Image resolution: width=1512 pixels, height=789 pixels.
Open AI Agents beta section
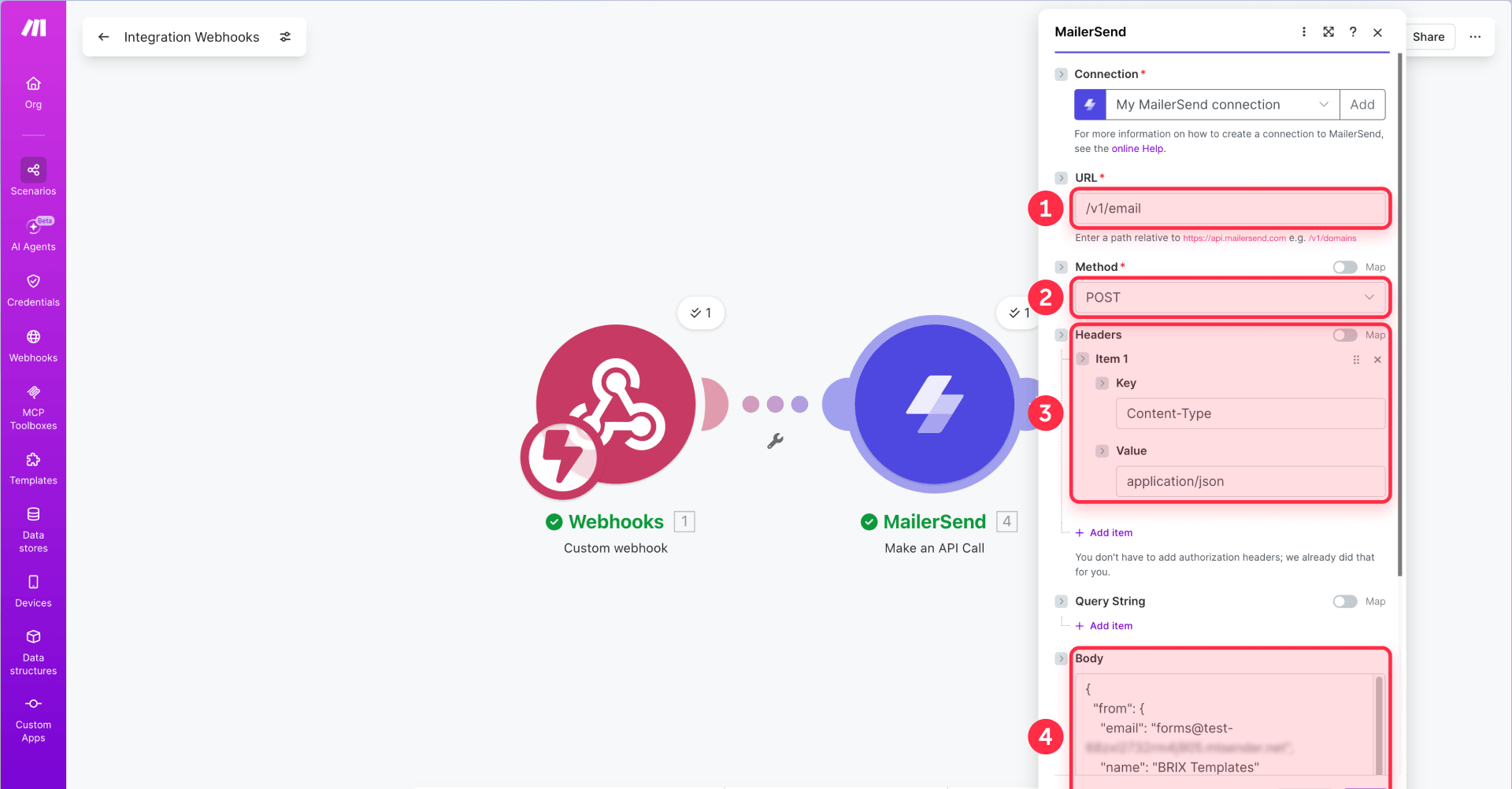[33, 234]
